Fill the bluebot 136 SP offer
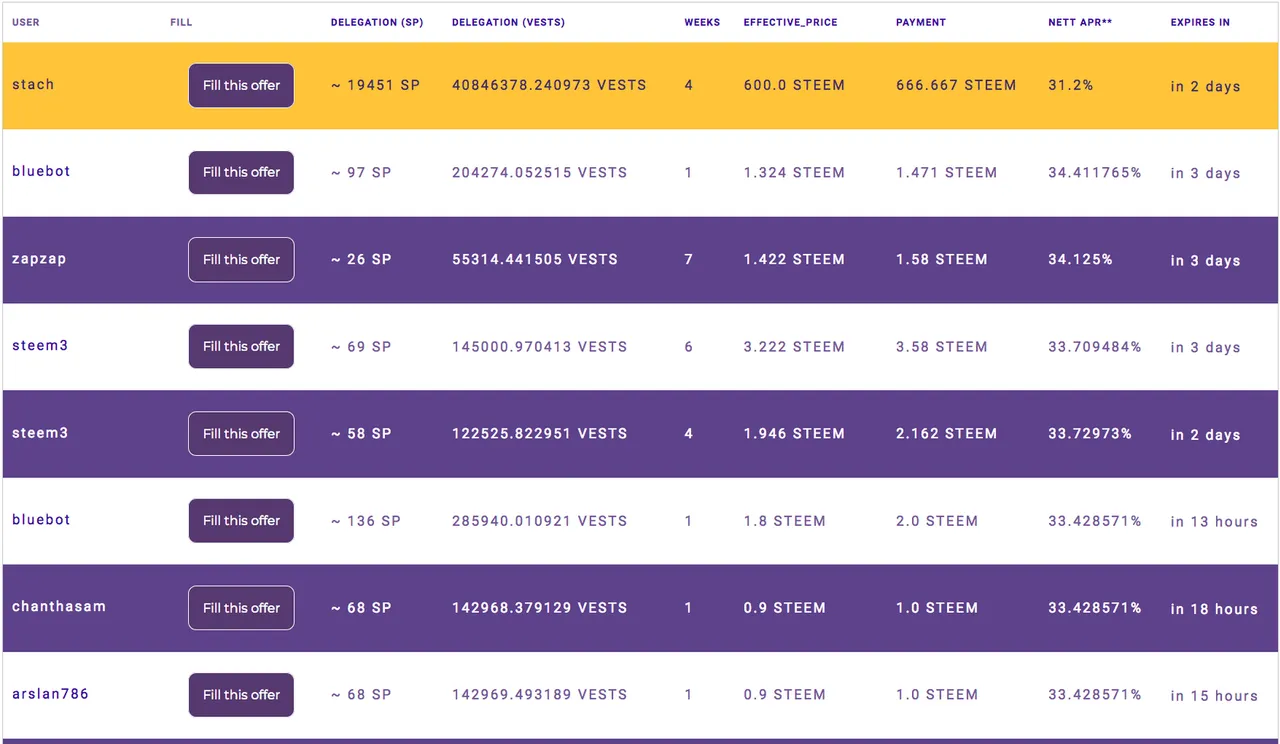1280x744 pixels. pos(241,521)
